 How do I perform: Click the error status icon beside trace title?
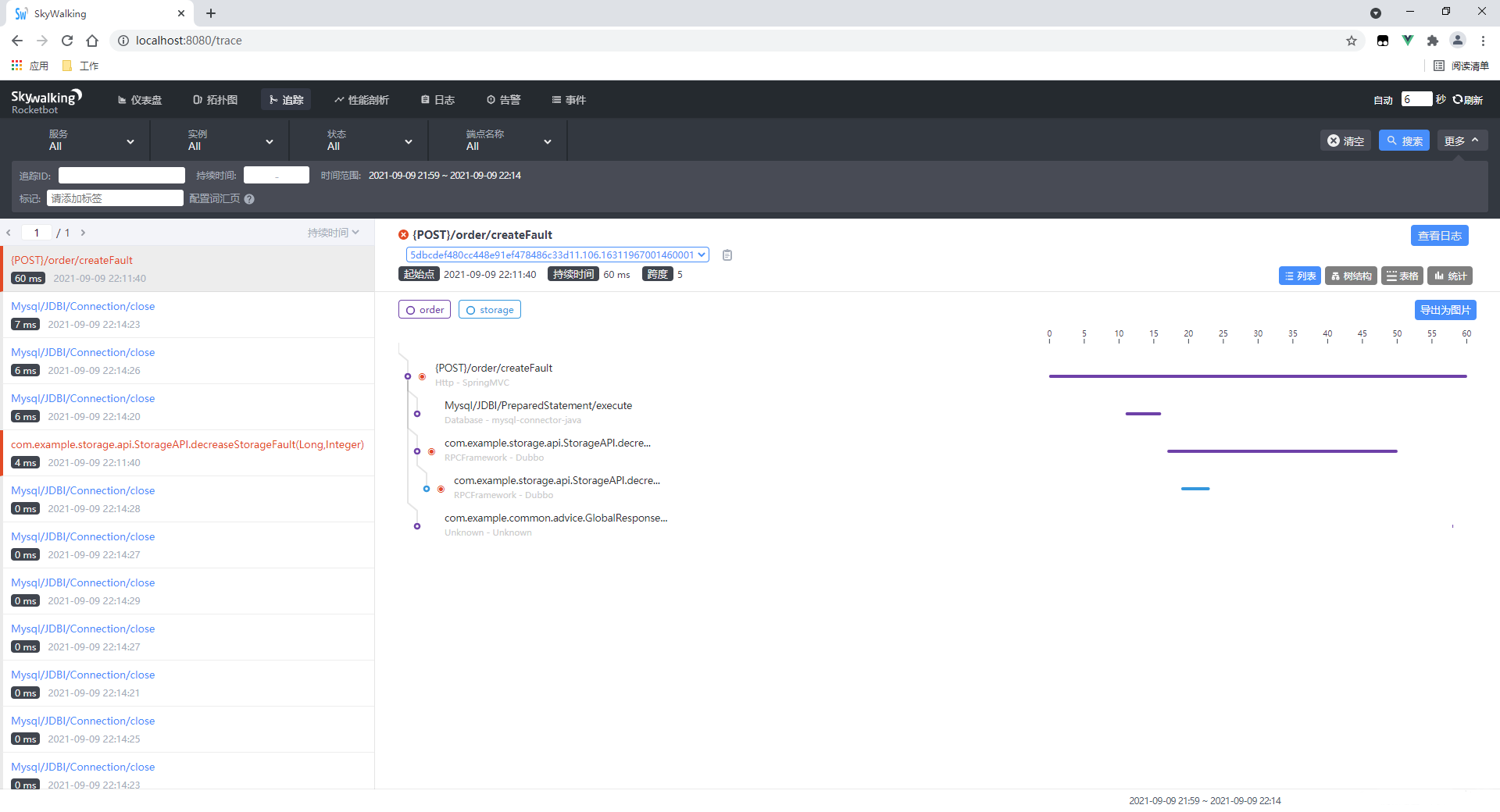(x=403, y=235)
